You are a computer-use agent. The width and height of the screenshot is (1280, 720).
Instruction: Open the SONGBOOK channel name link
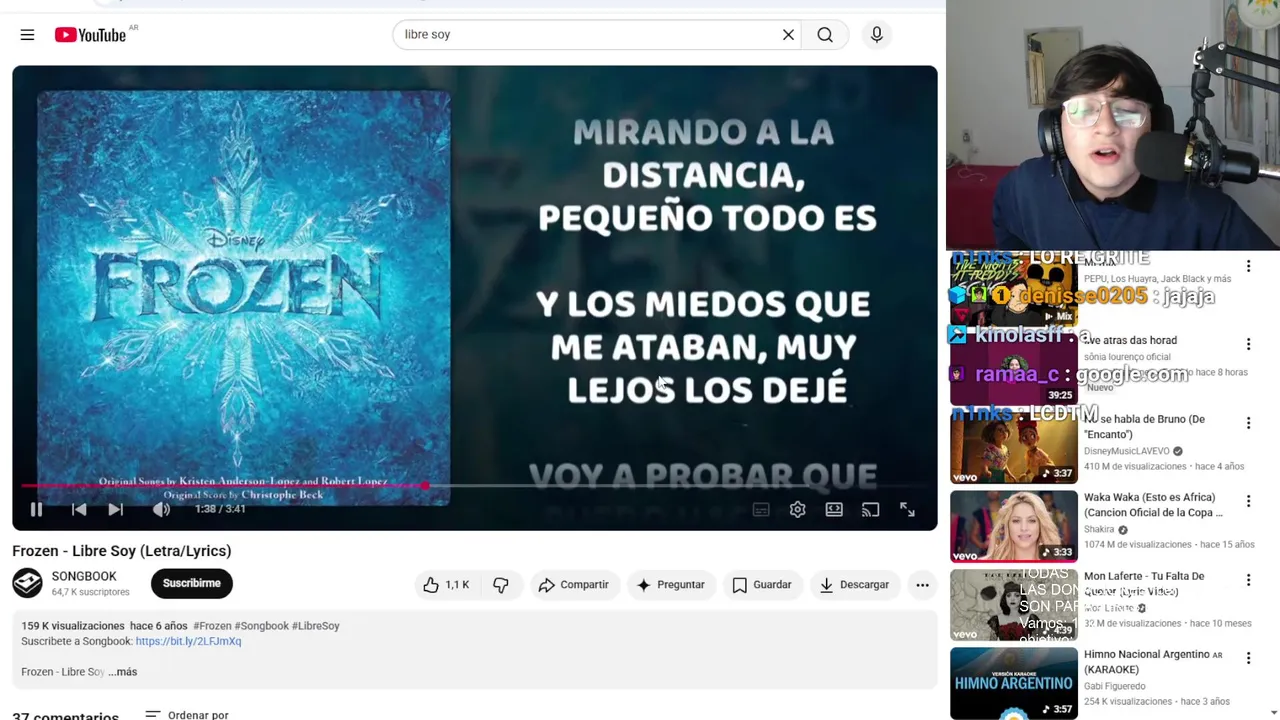click(x=84, y=576)
